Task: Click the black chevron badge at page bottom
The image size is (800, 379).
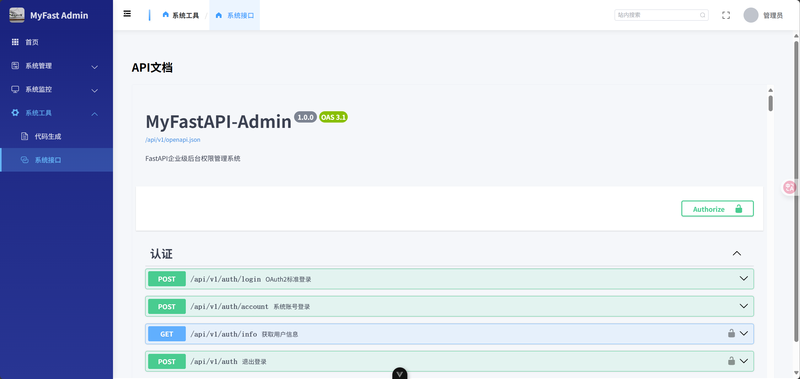Action: (400, 373)
